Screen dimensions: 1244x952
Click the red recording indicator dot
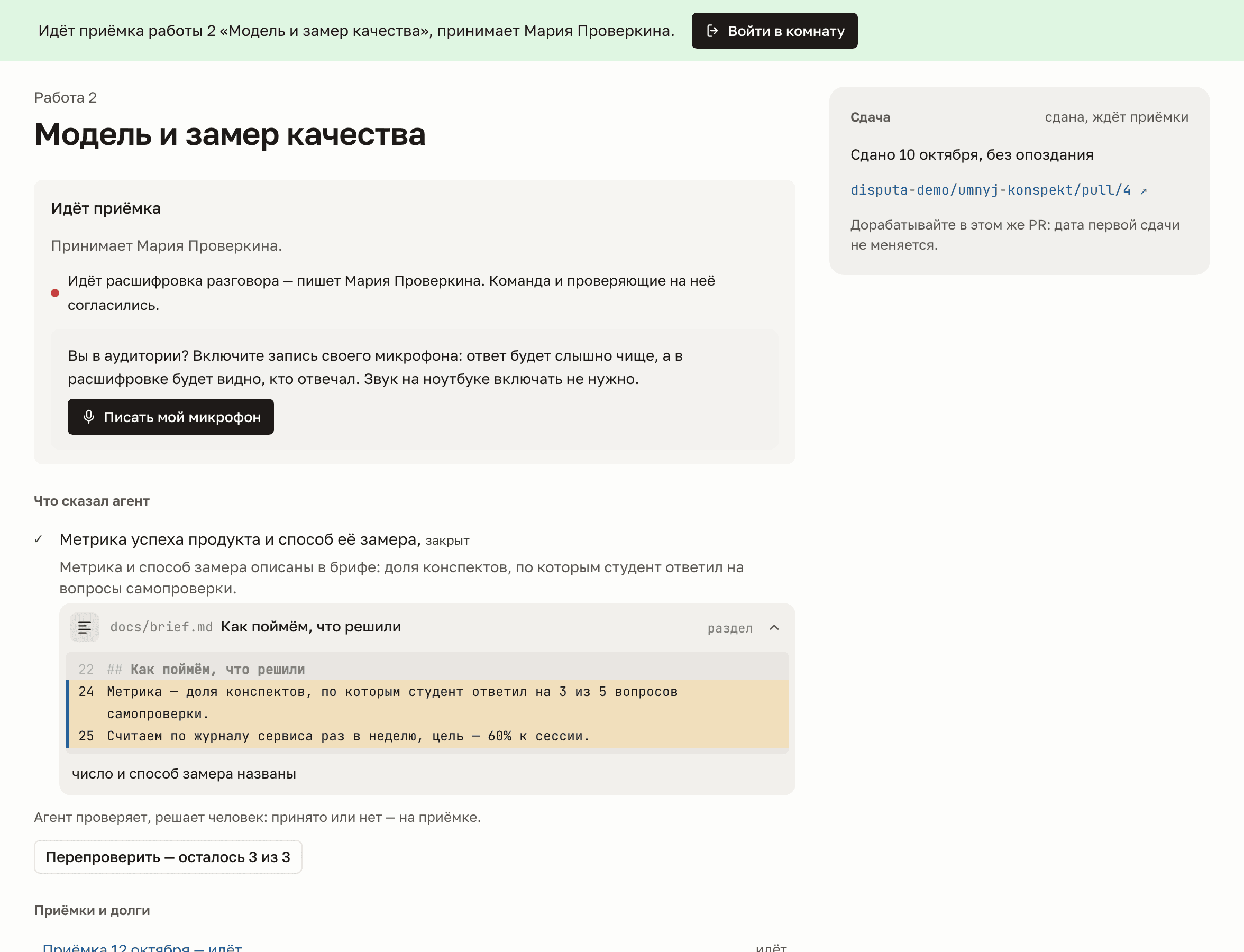click(55, 293)
